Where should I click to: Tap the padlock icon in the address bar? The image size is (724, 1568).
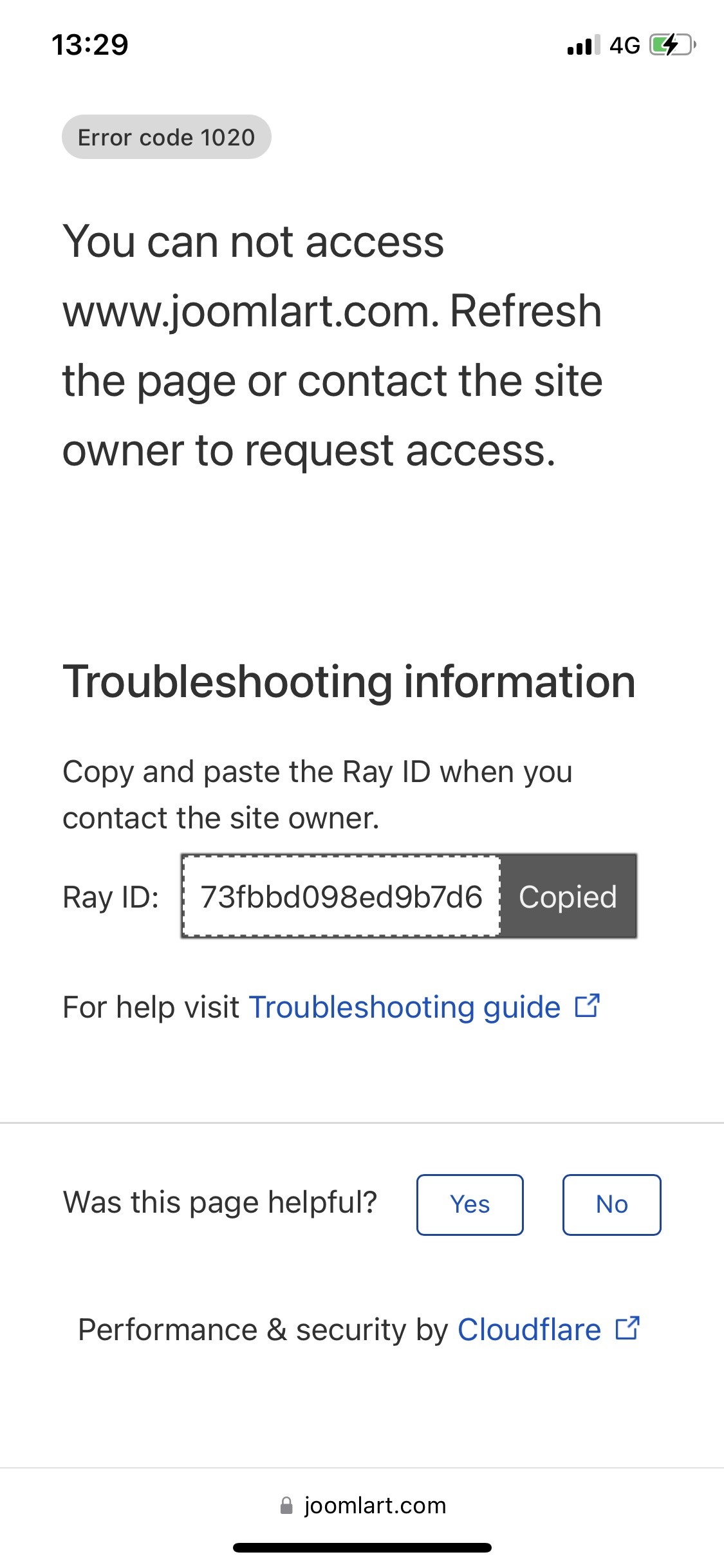(x=286, y=1505)
